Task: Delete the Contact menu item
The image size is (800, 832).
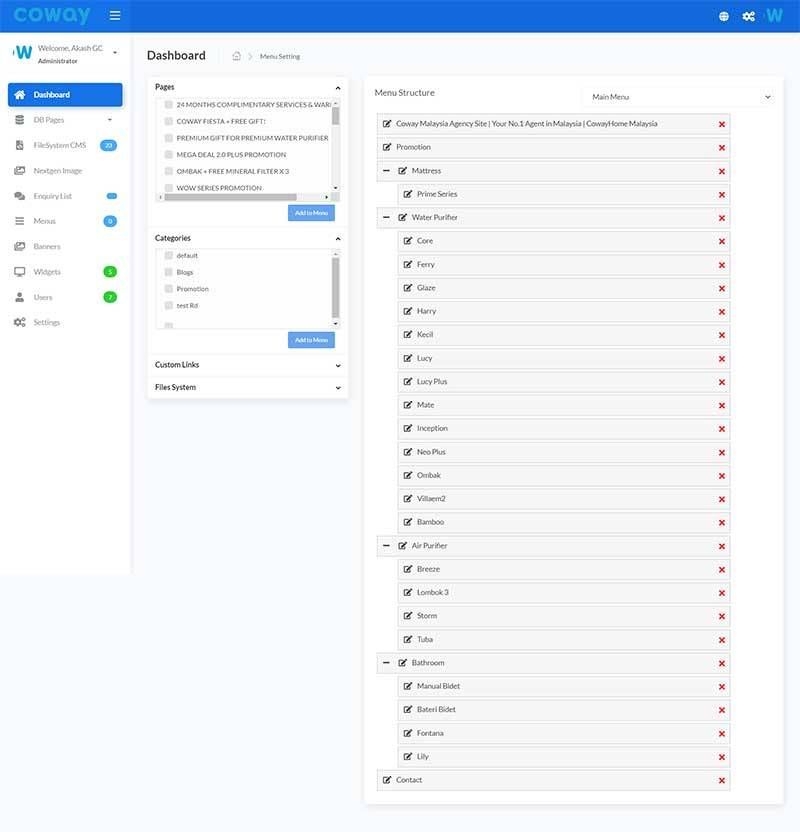Action: coord(722,780)
